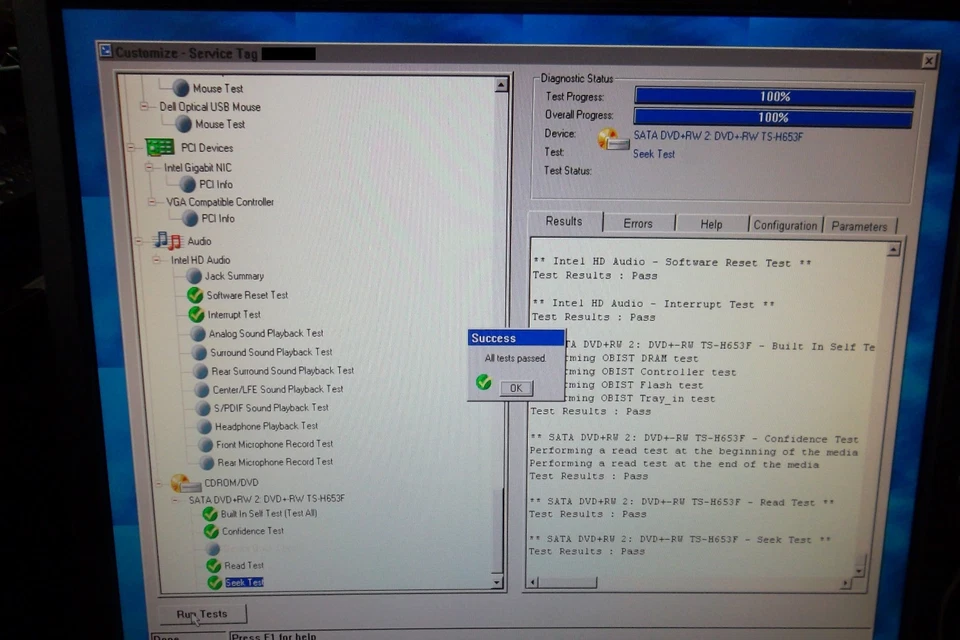Select the CDROM/DVD drive icon
Screen dimensions: 960x640
185,482
